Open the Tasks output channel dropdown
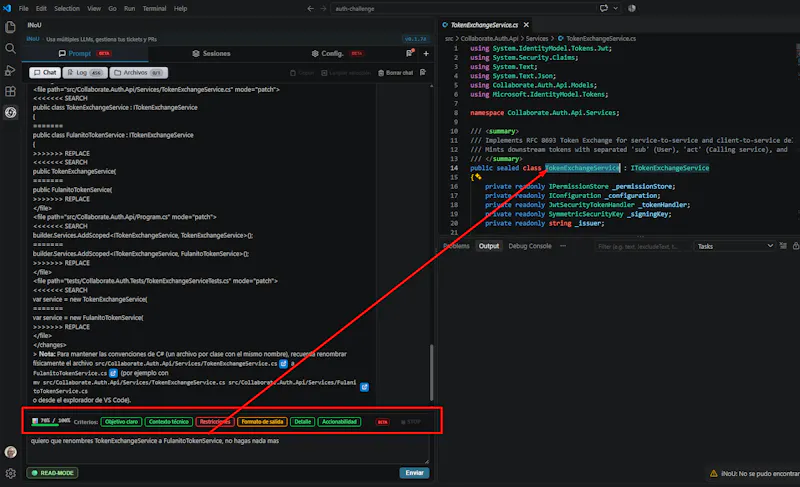The width and height of the screenshot is (800, 487). 735,246
